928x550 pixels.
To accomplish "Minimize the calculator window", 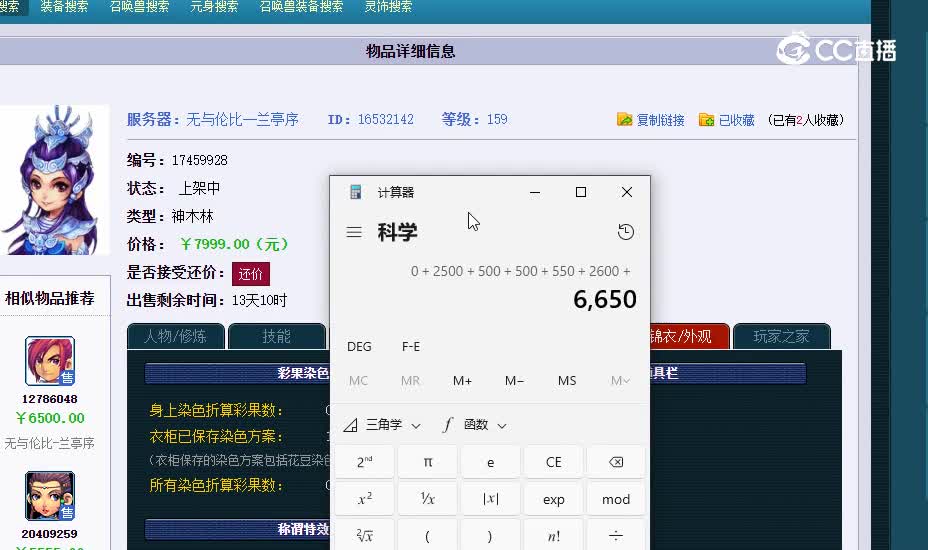I will 534,192.
